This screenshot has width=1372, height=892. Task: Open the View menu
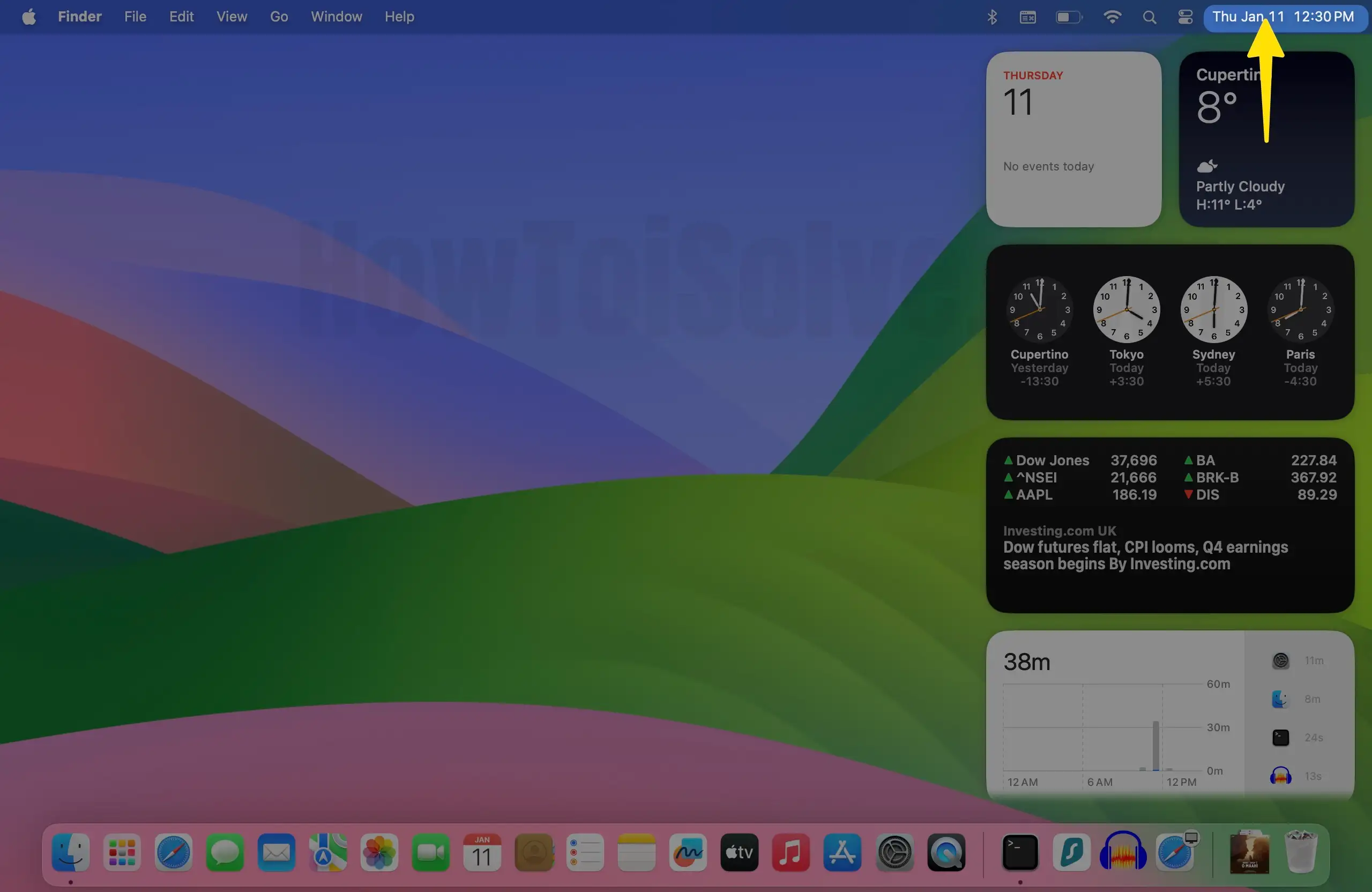coord(231,17)
